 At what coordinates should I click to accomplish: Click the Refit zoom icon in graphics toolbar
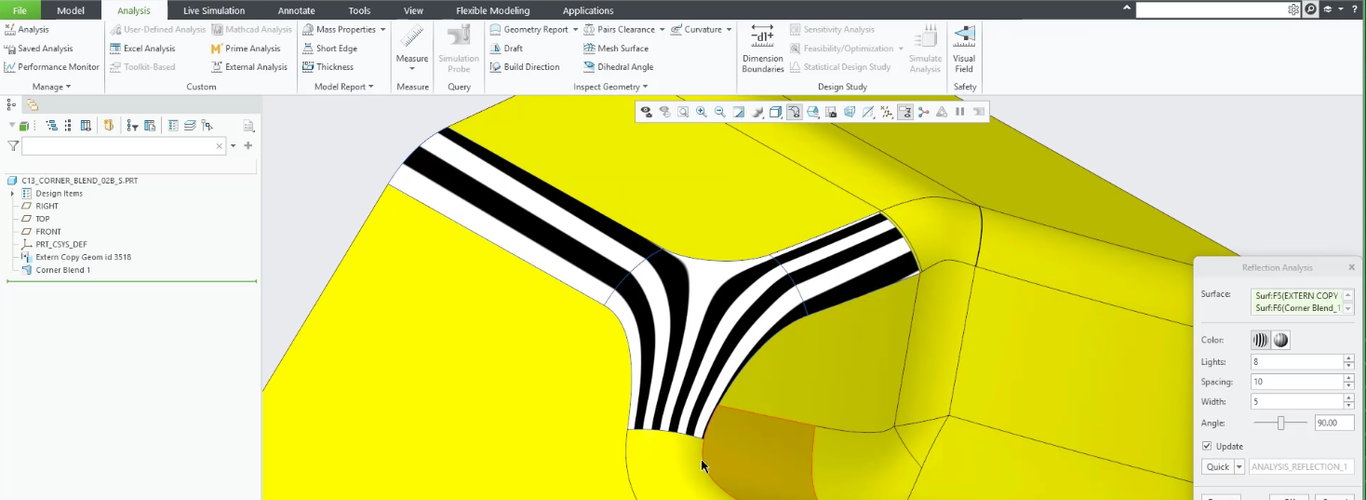click(683, 112)
